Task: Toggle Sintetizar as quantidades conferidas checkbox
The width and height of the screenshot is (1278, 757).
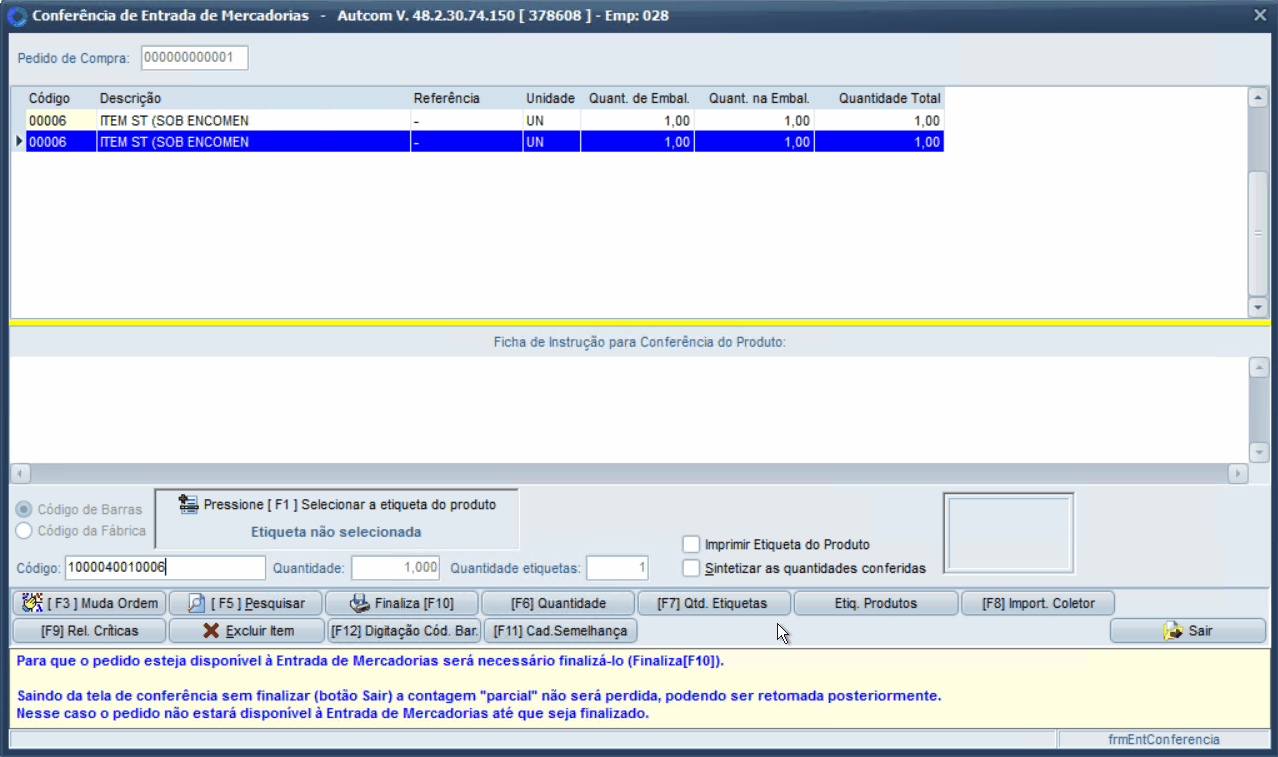Action: pyautogui.click(x=691, y=568)
